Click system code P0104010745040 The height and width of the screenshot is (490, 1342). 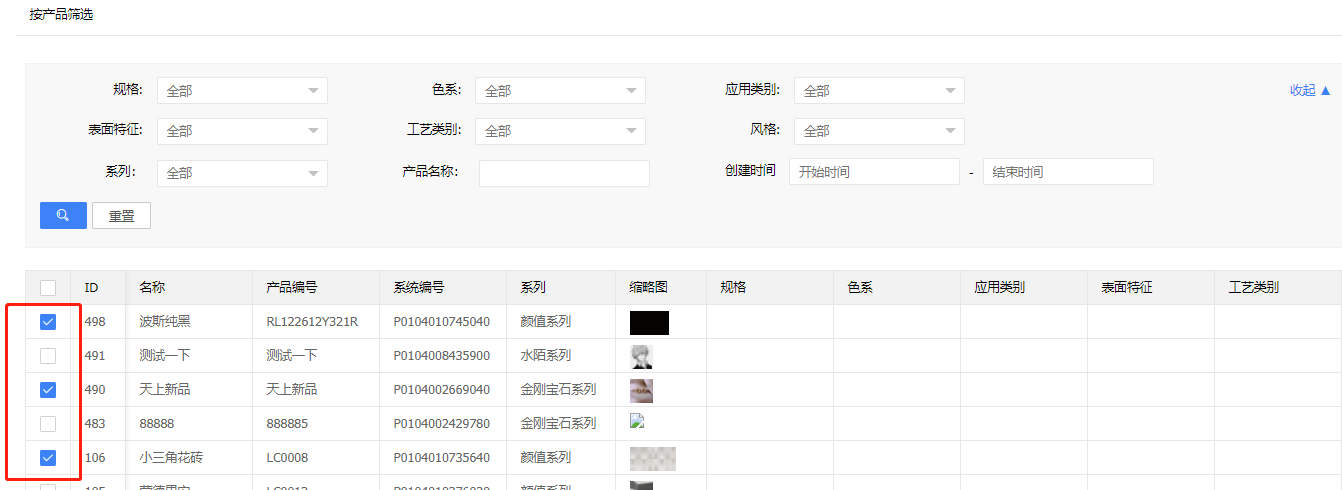pyautogui.click(x=442, y=322)
